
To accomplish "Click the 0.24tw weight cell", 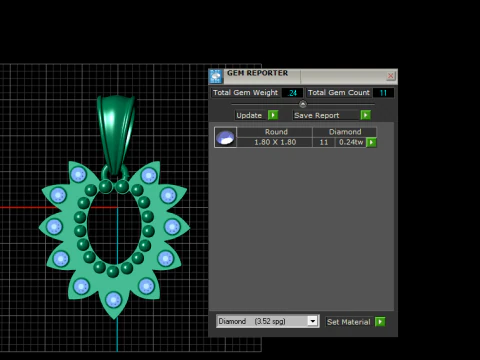I will 351,142.
